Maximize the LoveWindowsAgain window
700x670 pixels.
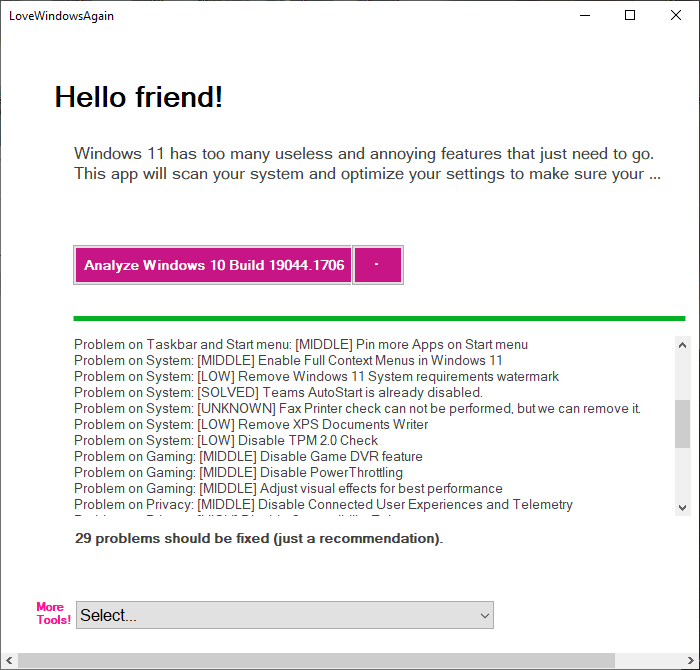[630, 15]
